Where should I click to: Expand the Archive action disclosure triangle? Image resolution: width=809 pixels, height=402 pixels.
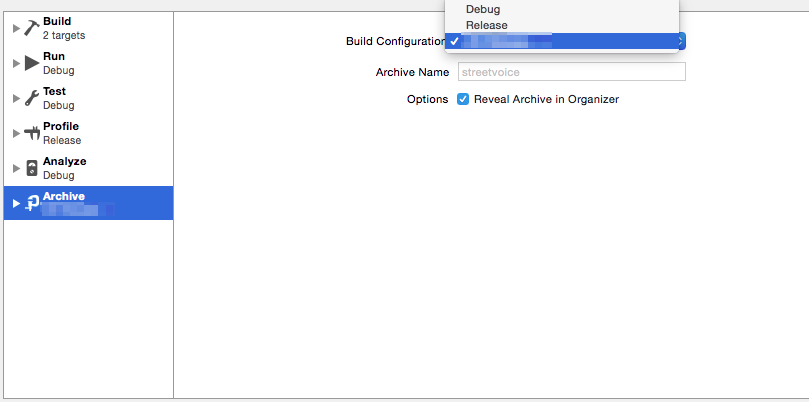[16, 203]
